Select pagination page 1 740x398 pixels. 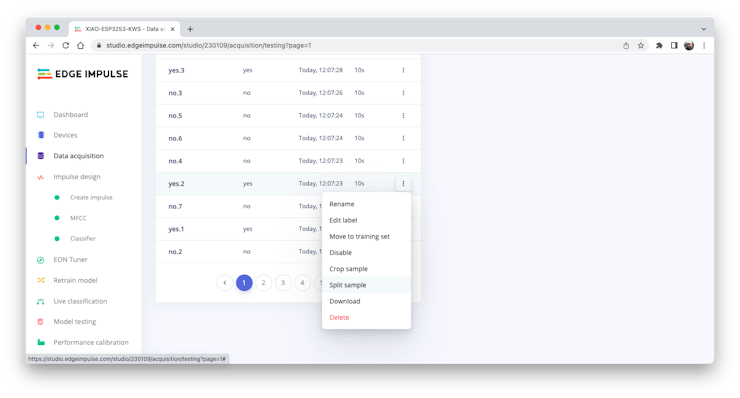click(x=244, y=283)
